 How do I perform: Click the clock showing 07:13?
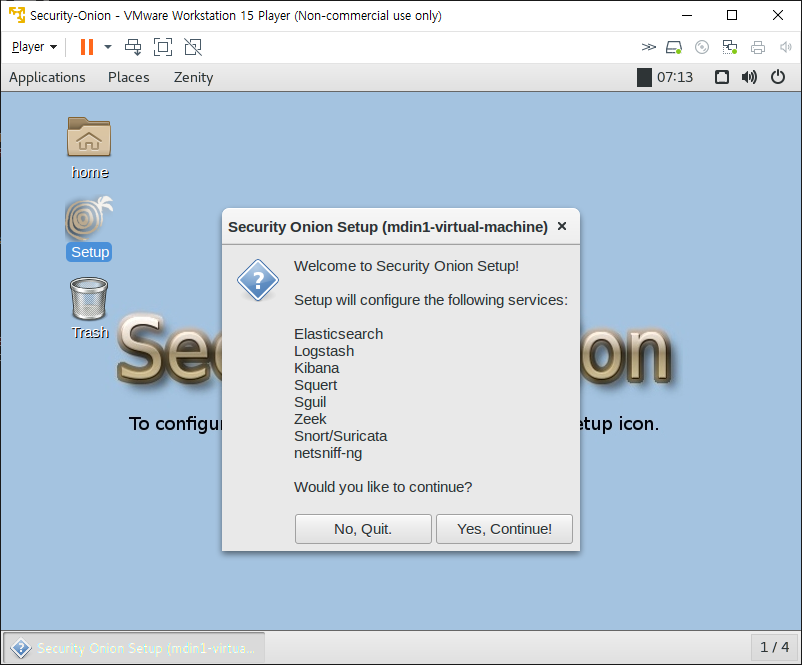675,77
